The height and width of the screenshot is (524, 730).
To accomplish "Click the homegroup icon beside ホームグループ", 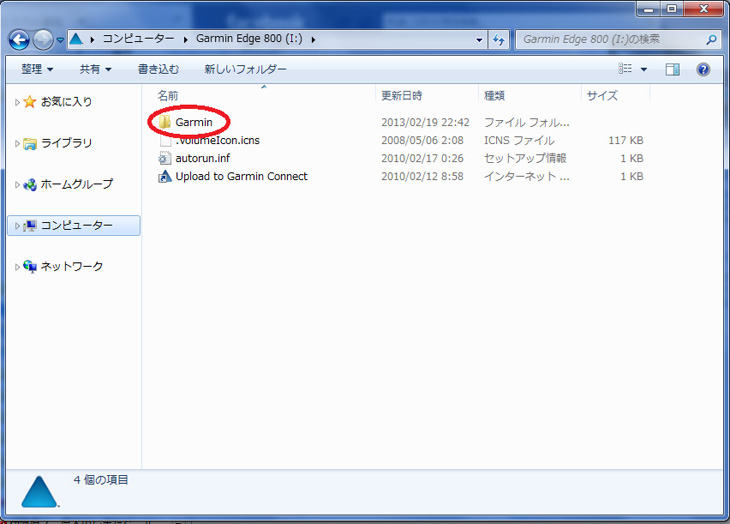I will [x=30, y=185].
